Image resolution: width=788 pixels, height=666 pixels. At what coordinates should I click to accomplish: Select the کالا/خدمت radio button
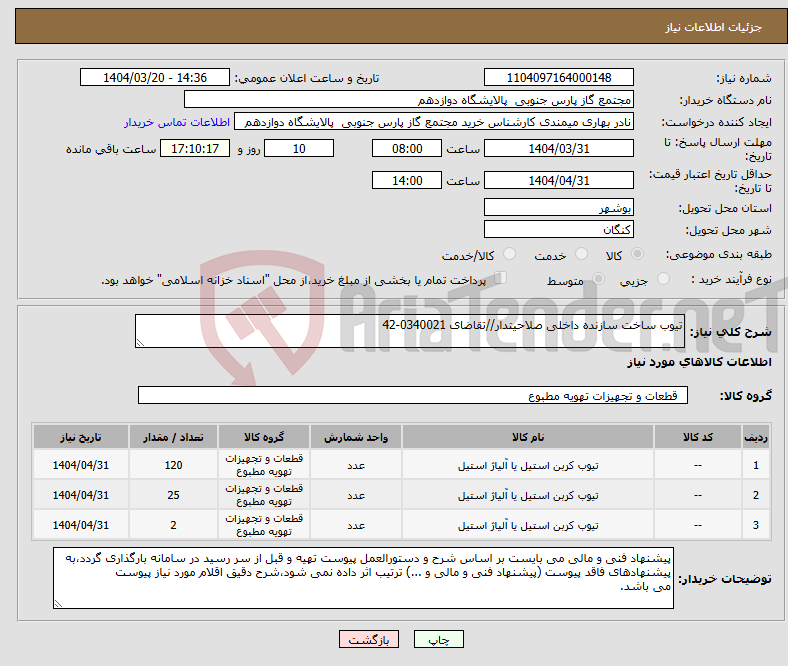[x=510, y=254]
